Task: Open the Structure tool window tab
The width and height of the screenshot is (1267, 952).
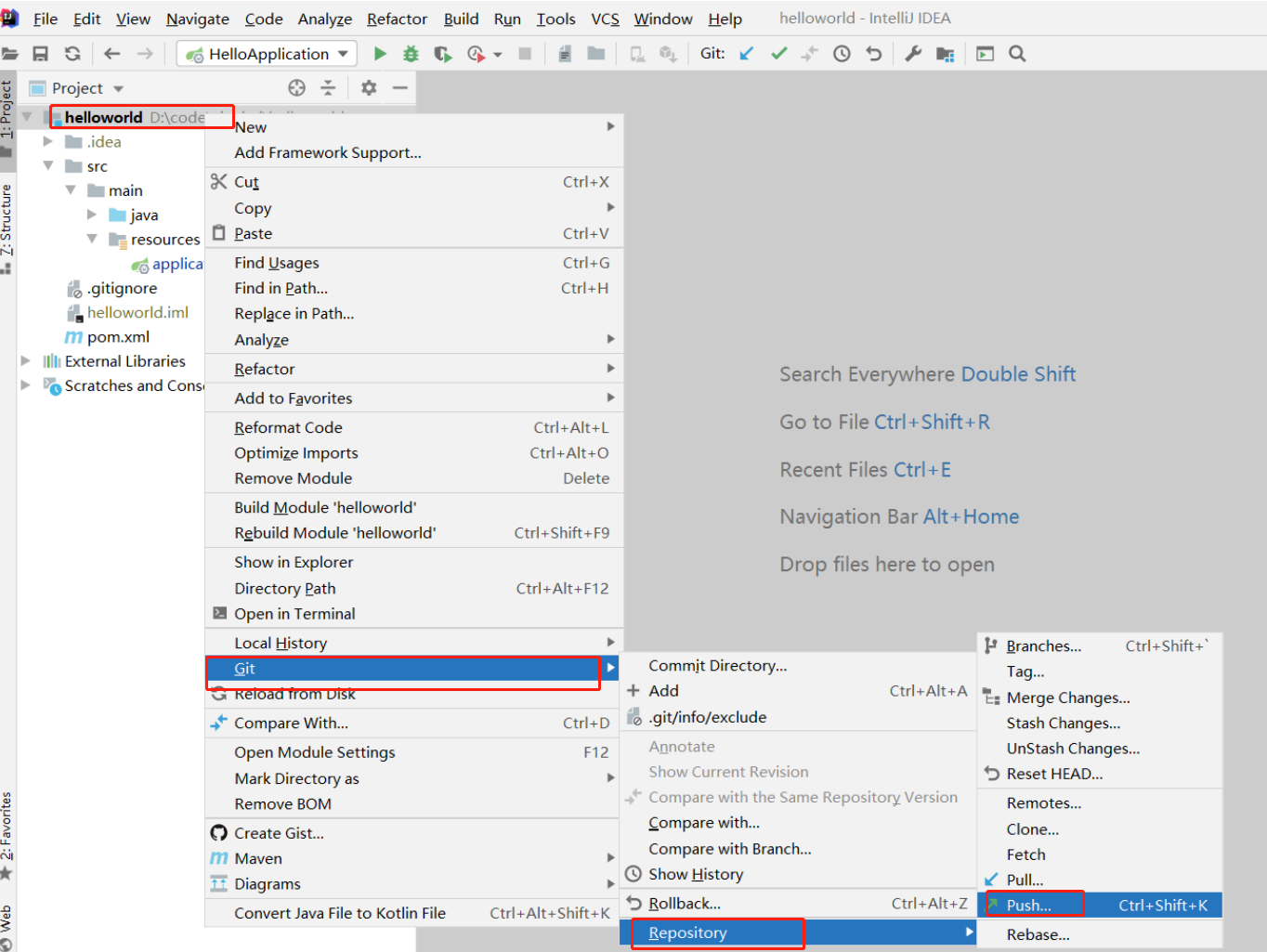Action: (x=7, y=228)
